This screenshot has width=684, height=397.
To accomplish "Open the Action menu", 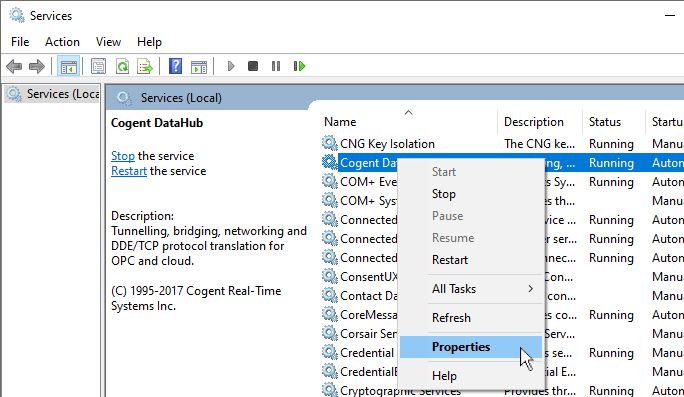I will click(62, 42).
